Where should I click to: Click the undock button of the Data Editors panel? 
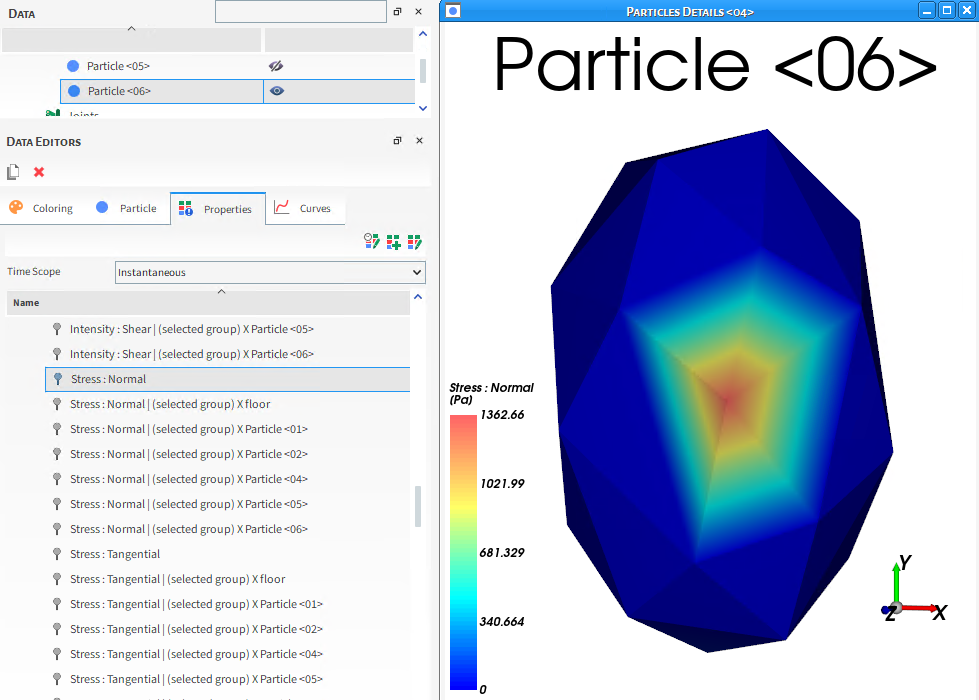397,140
